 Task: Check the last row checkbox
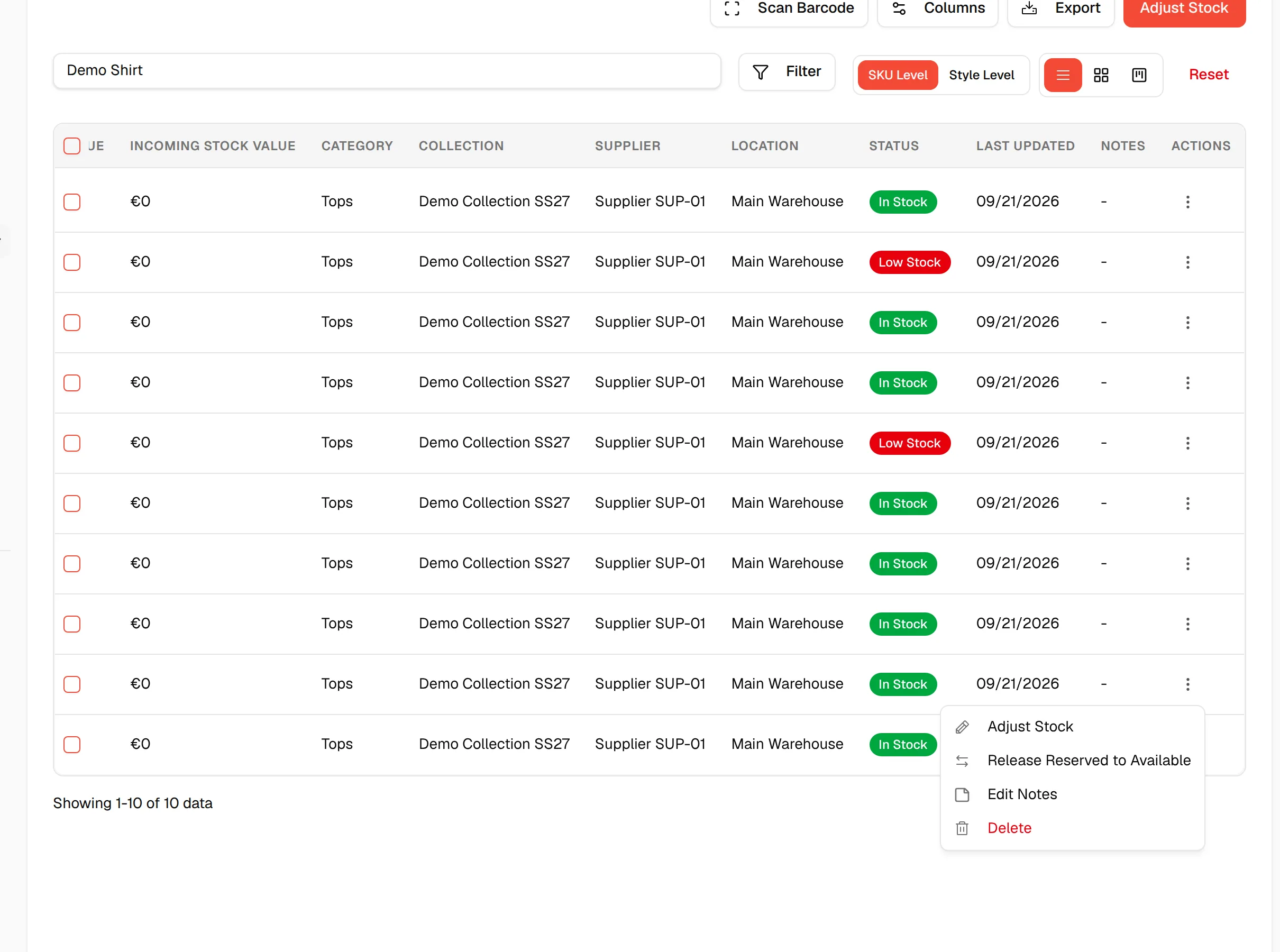[72, 745]
